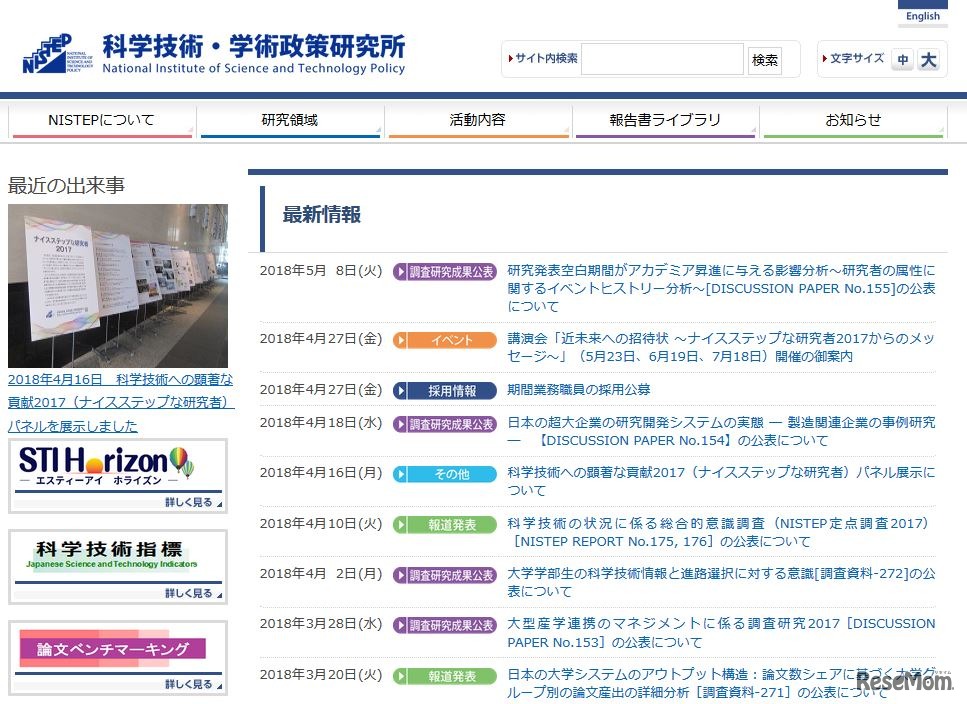Click 報道発表 tag for March 20 entry
Image resolution: width=967 pixels, height=704 pixels.
pyautogui.click(x=445, y=676)
